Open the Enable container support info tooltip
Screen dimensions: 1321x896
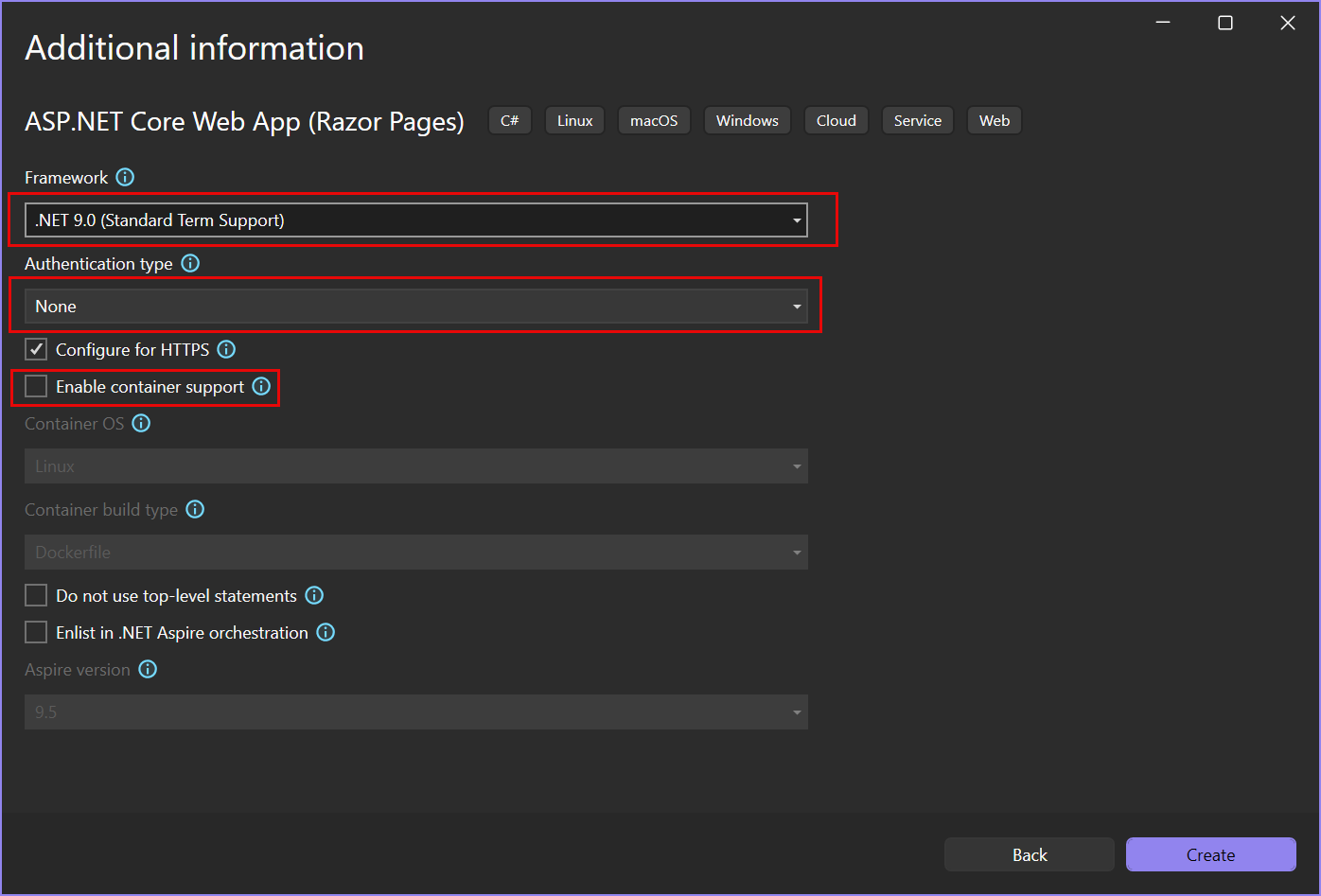[x=261, y=386]
